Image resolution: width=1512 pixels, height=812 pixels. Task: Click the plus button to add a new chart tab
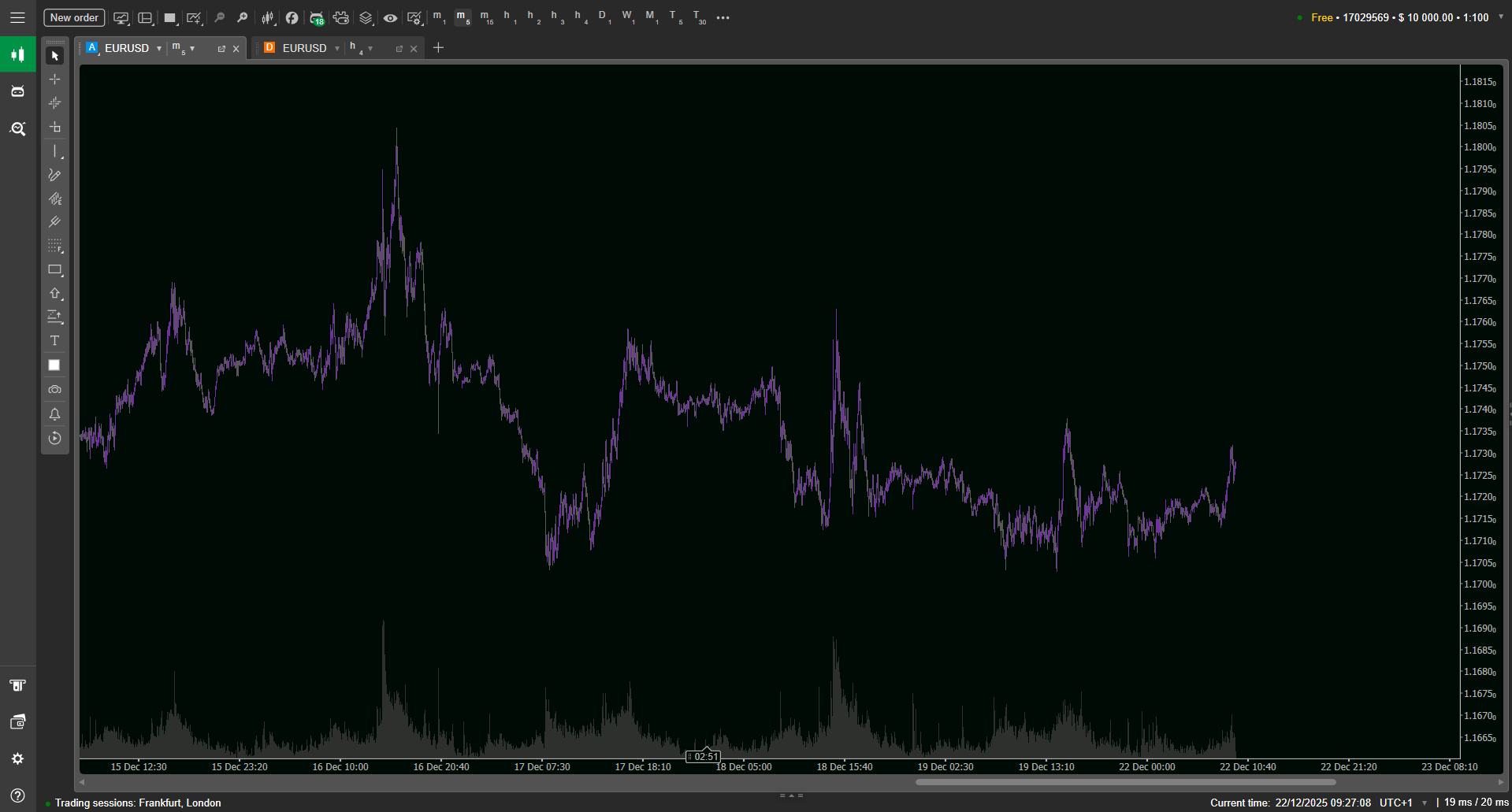[x=439, y=48]
